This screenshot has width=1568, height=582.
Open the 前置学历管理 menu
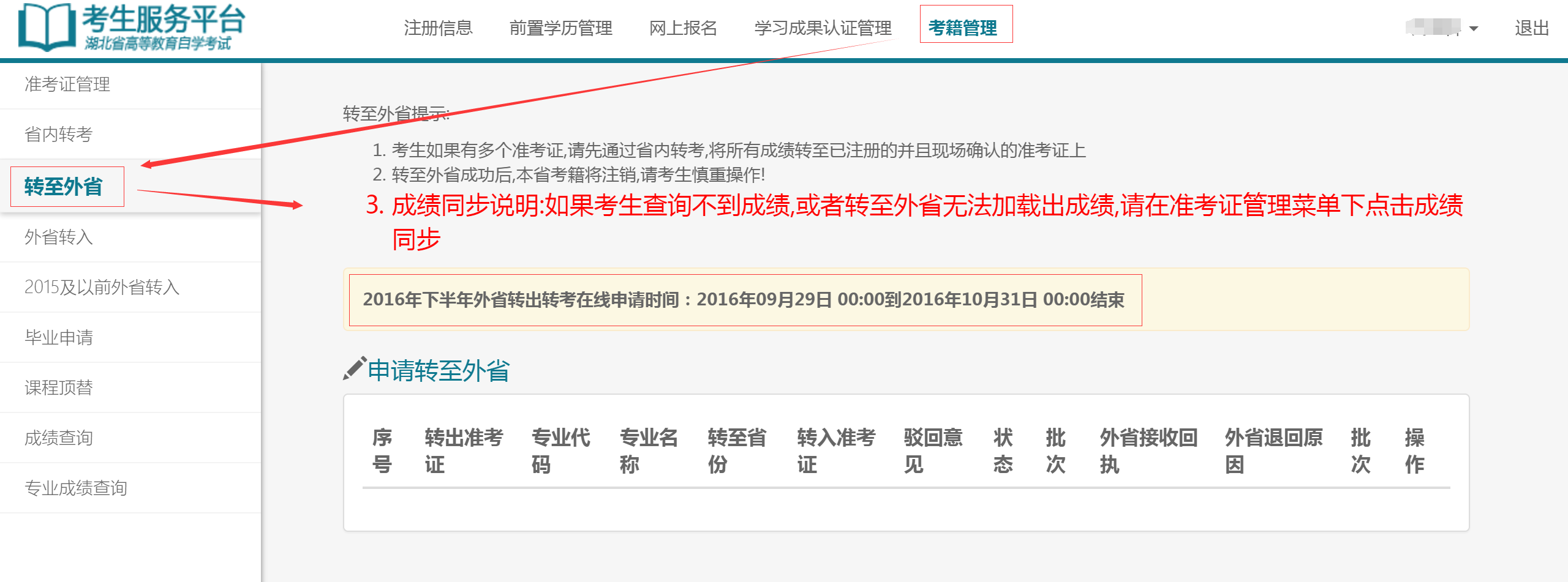pos(560,28)
